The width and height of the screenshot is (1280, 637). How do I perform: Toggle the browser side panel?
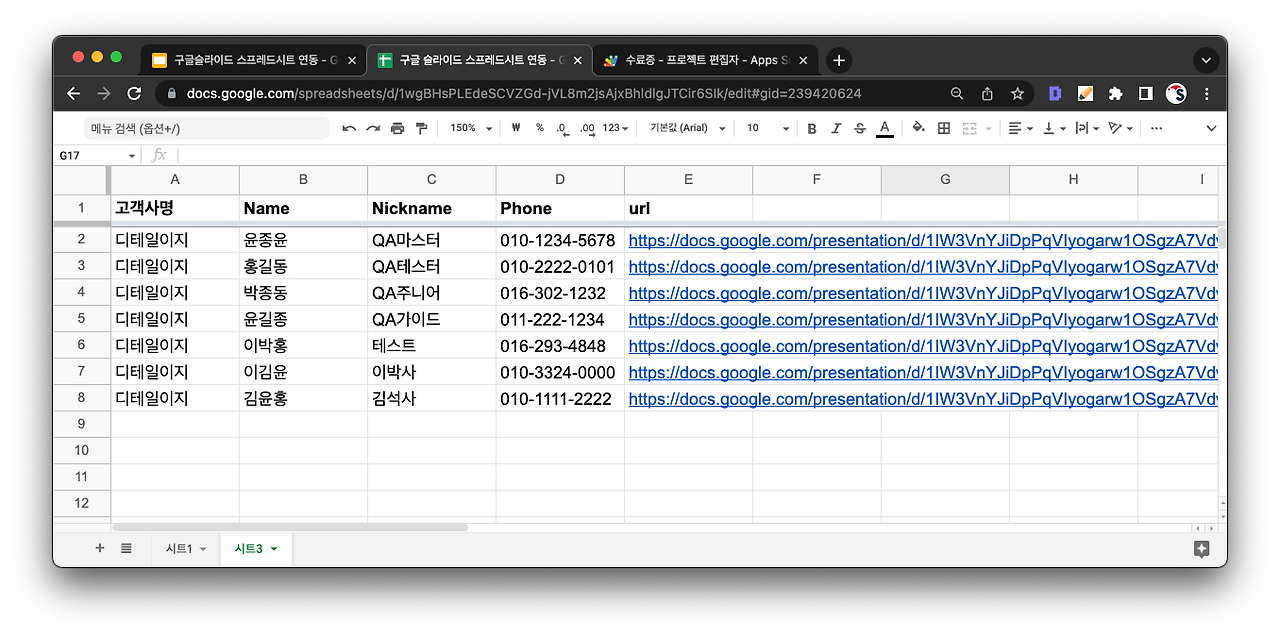[x=1146, y=93]
